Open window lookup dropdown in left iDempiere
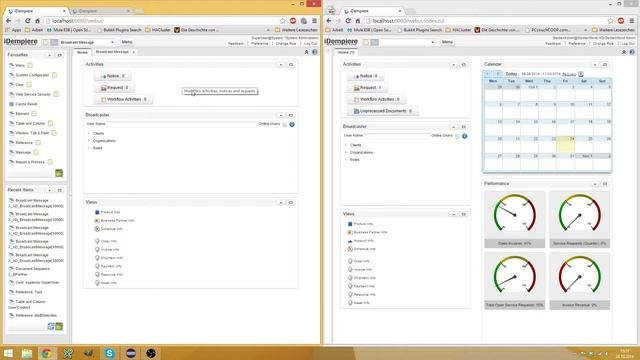640x360 pixels. click(112, 42)
